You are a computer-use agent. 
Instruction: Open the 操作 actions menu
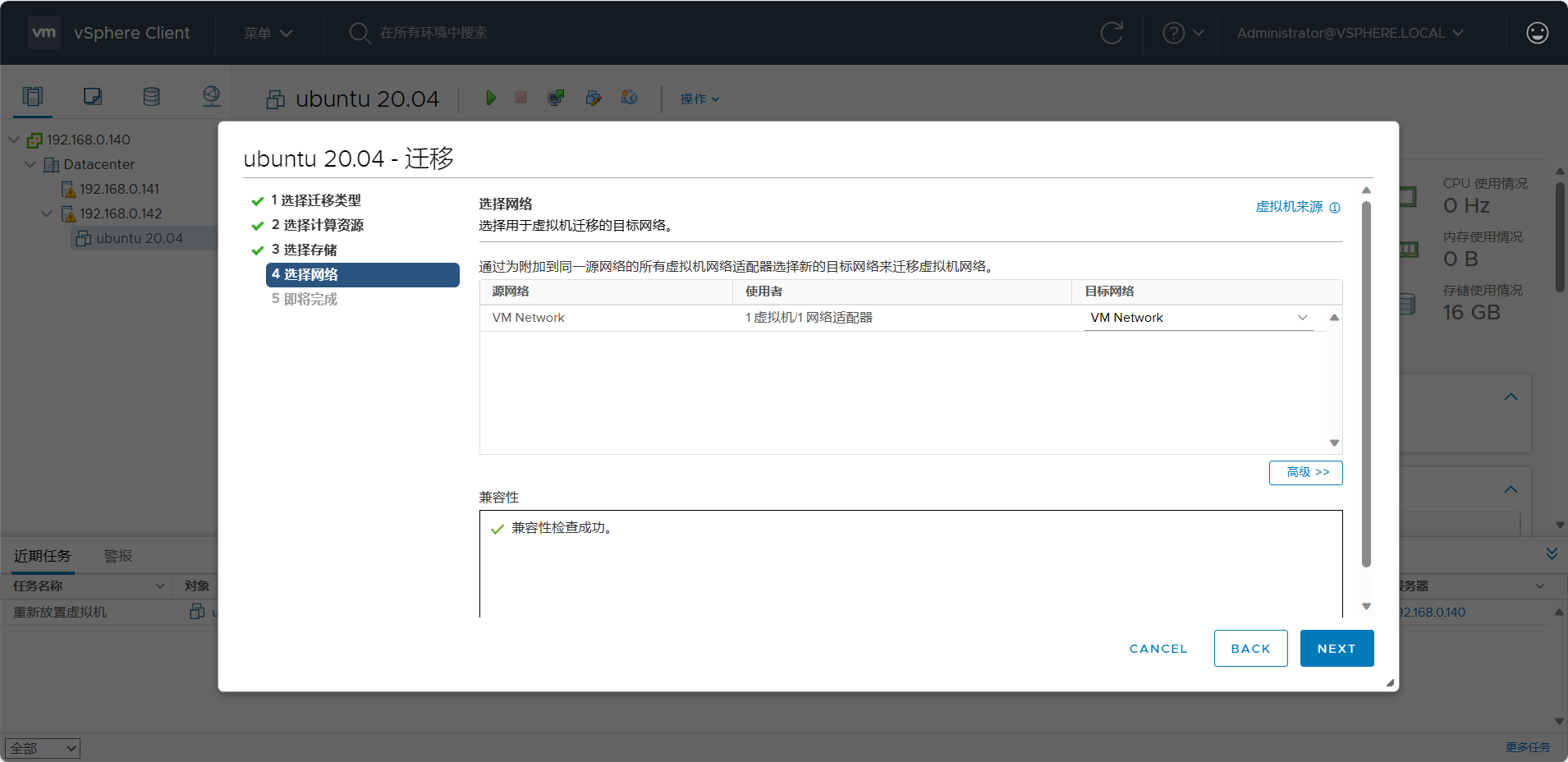point(699,99)
